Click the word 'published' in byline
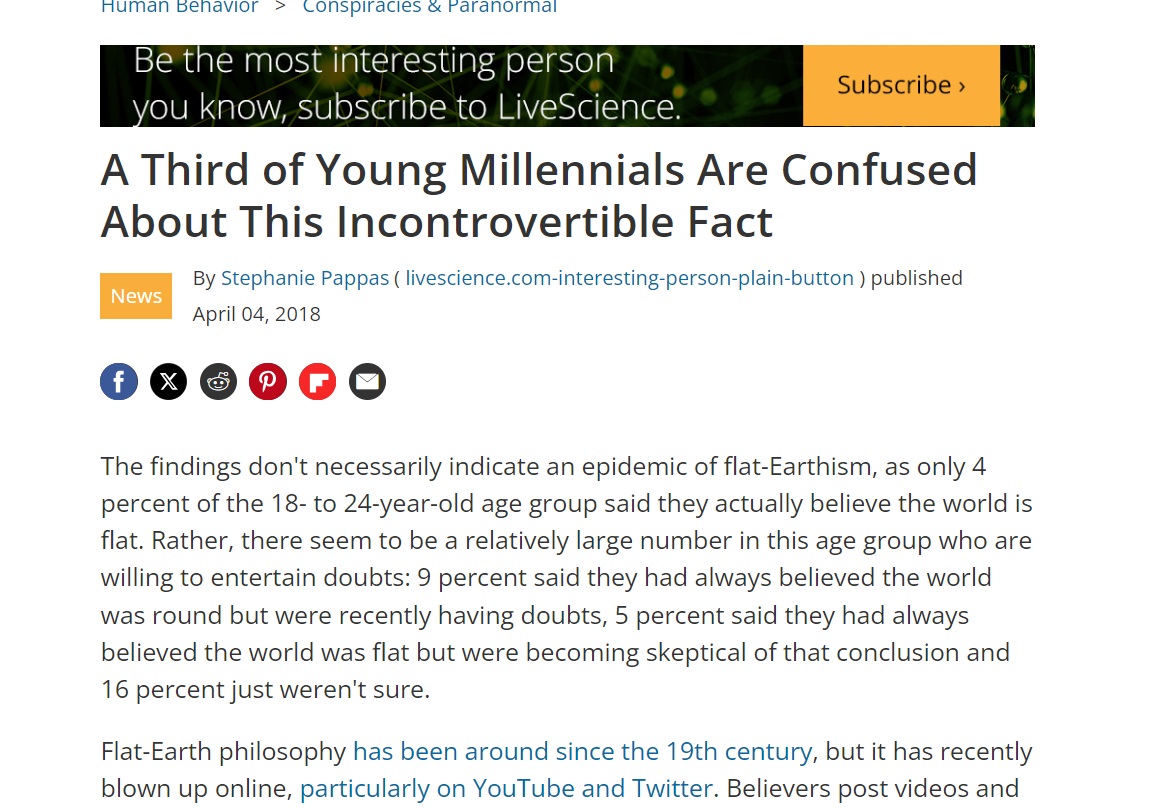The height and width of the screenshot is (808, 1152). pos(916,278)
